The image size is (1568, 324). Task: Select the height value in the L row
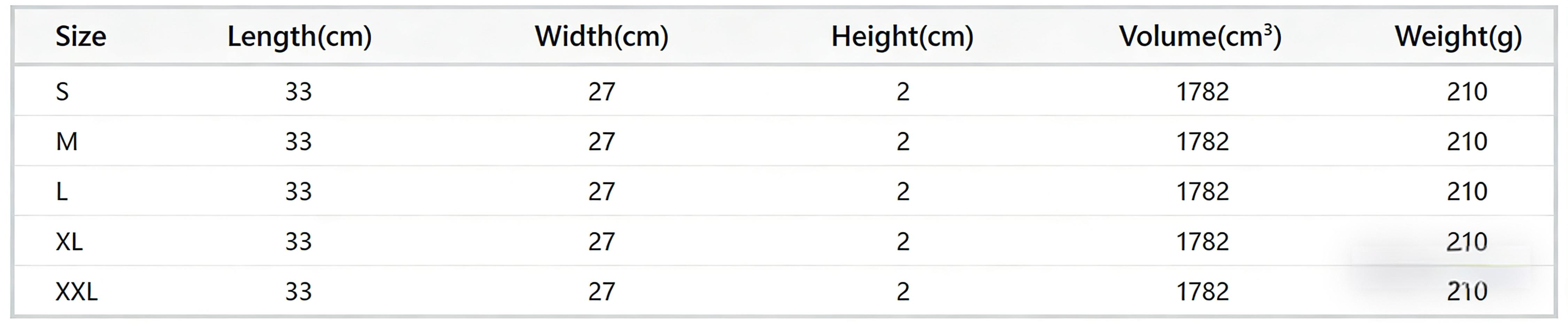click(903, 191)
